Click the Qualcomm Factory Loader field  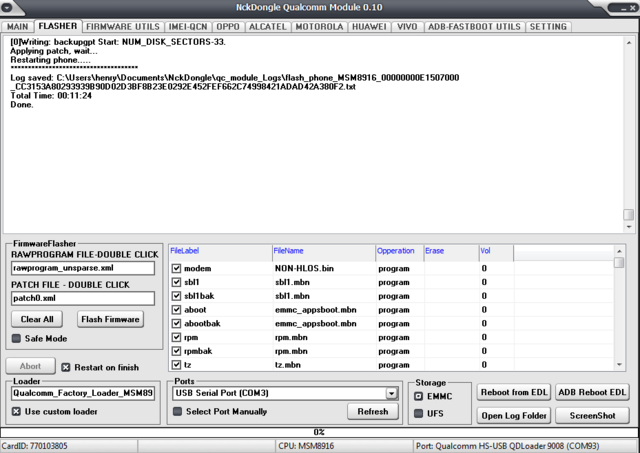click(x=83, y=393)
